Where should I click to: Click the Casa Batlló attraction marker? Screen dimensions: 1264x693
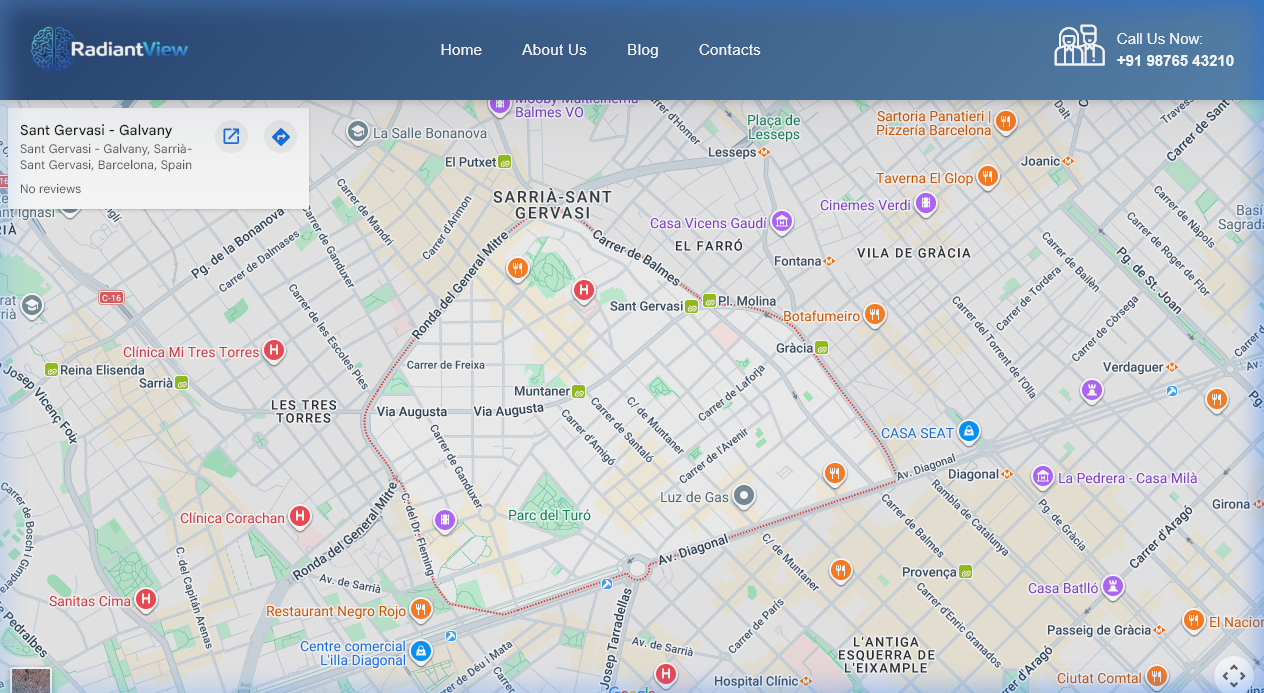(x=1112, y=587)
